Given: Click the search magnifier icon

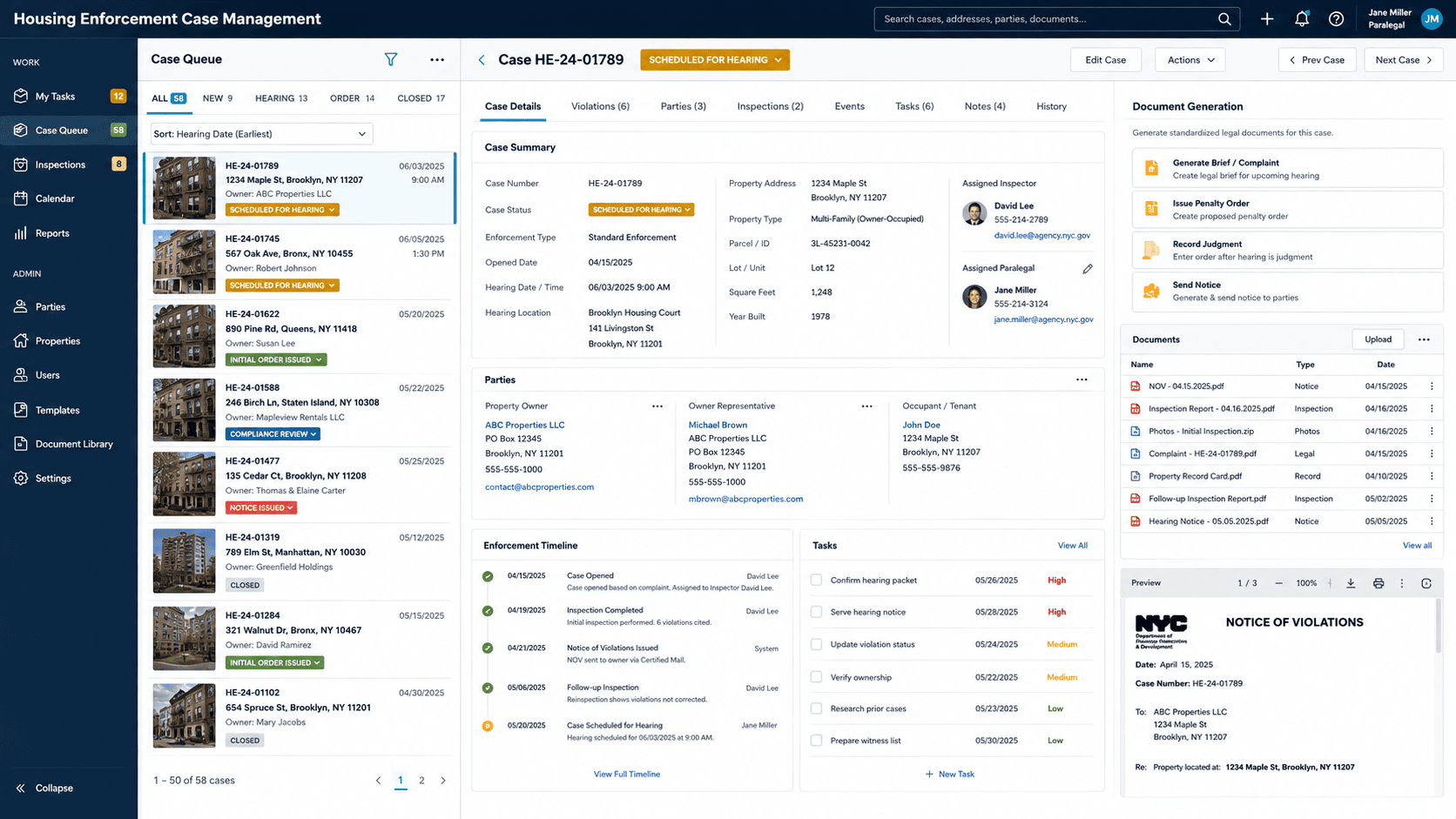Looking at the screenshot, I should pyautogui.click(x=1224, y=19).
